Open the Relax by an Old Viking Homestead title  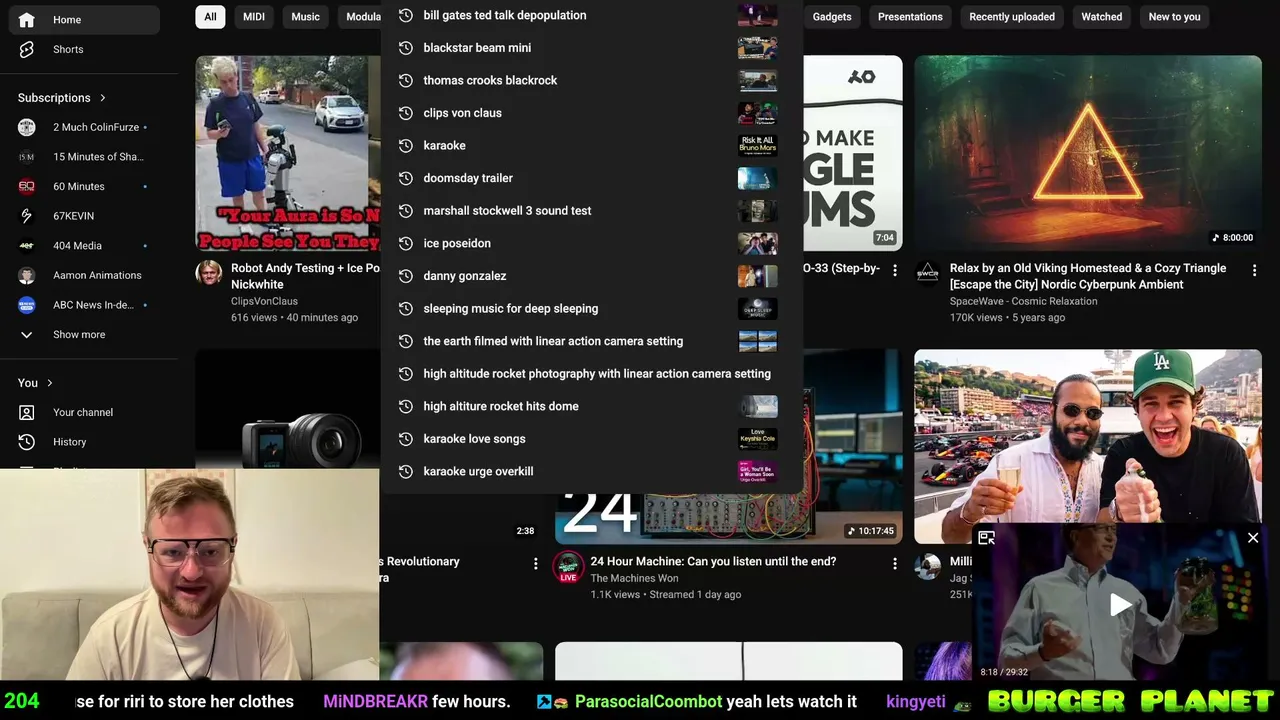(1088, 276)
